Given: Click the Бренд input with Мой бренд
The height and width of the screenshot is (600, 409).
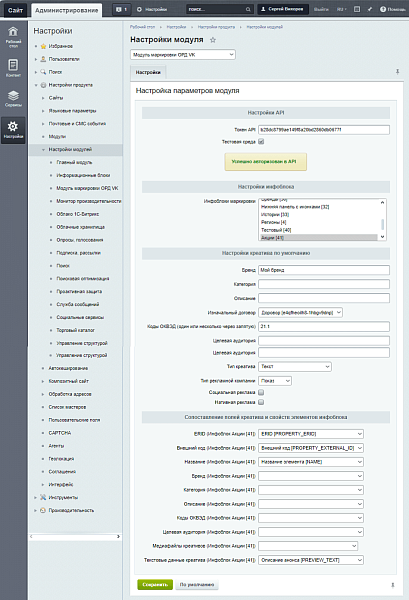Looking at the screenshot, I should click(324, 270).
